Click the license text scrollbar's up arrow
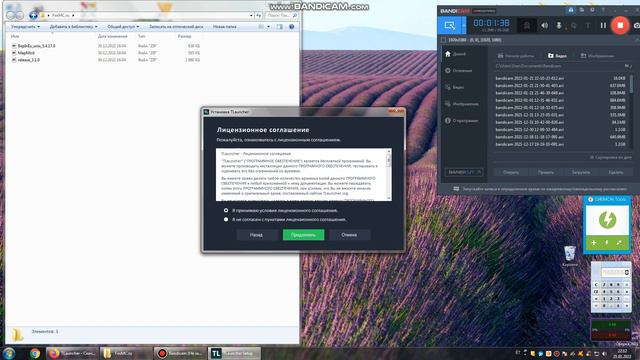Image resolution: width=640 pixels, height=360 pixels. pyautogui.click(x=389, y=151)
